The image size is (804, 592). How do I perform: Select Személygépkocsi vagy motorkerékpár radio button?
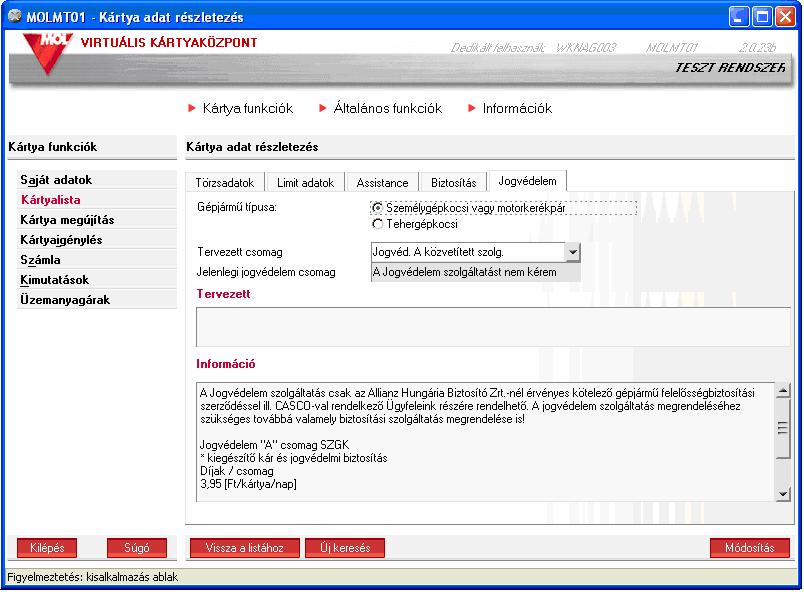pos(378,208)
